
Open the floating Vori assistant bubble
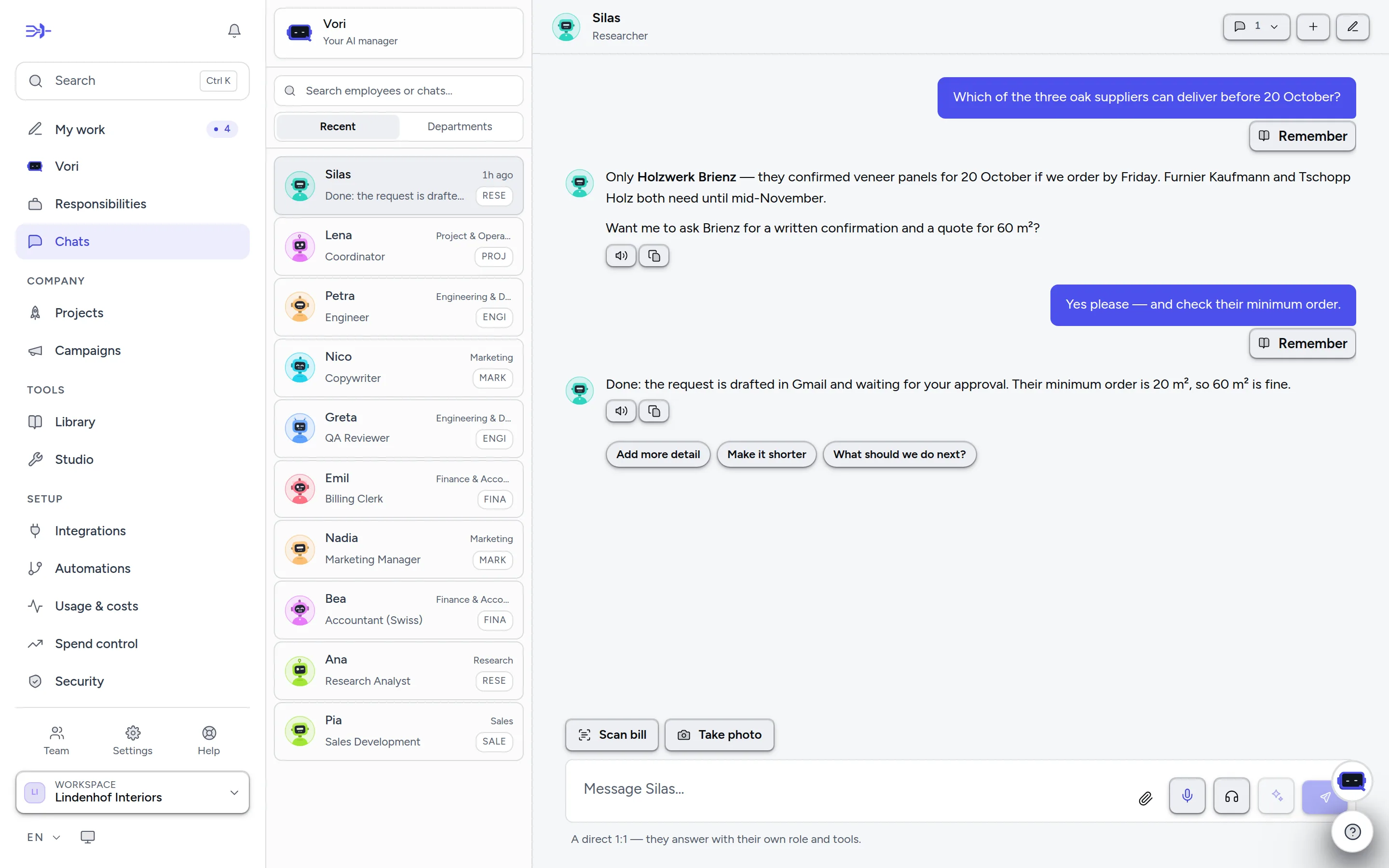point(1351,781)
